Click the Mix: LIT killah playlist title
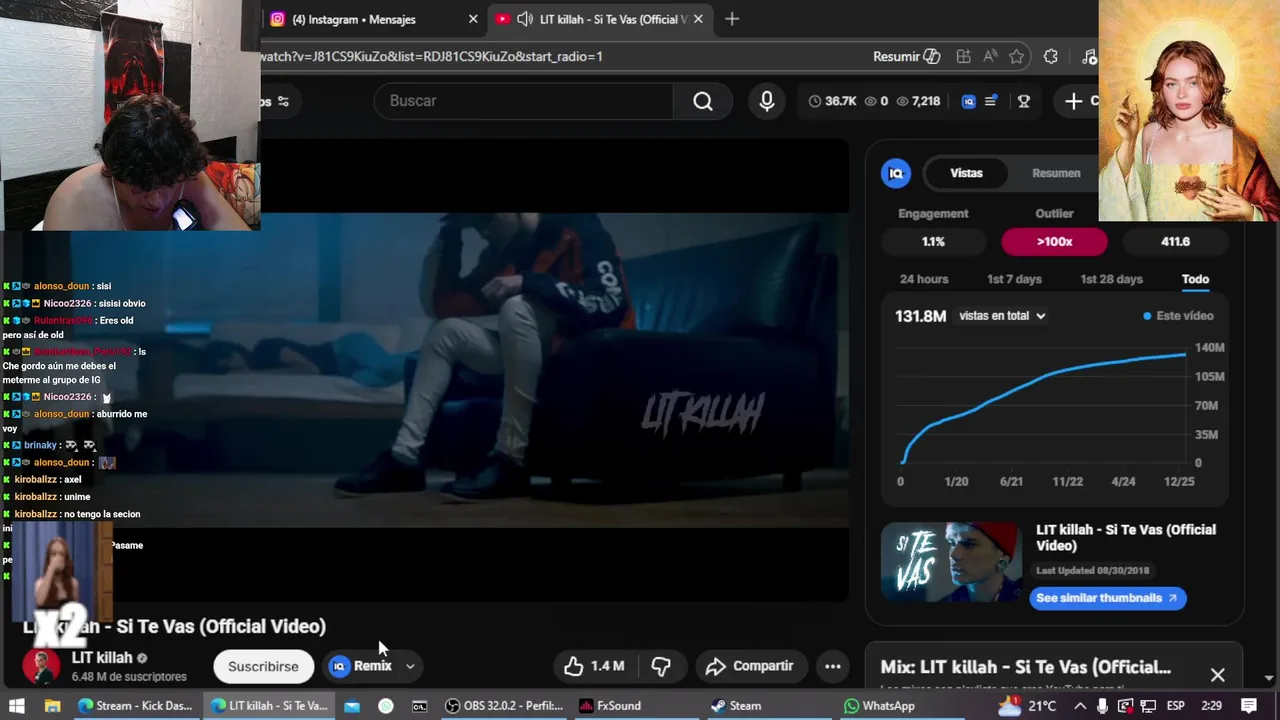Image resolution: width=1280 pixels, height=720 pixels. click(1025, 667)
